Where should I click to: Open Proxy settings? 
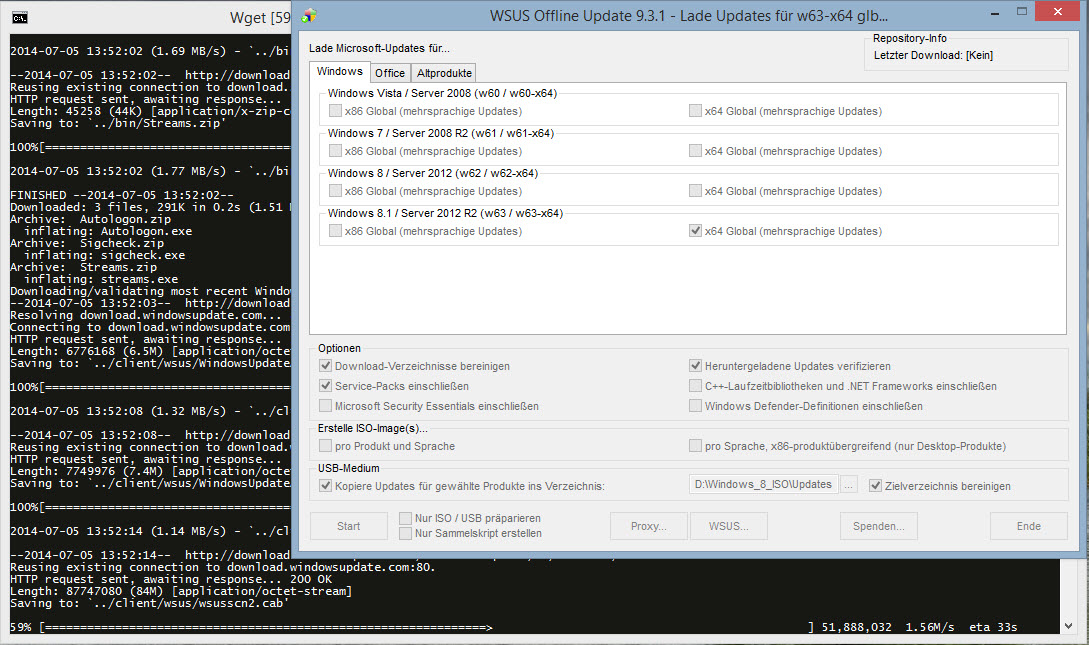pos(649,526)
